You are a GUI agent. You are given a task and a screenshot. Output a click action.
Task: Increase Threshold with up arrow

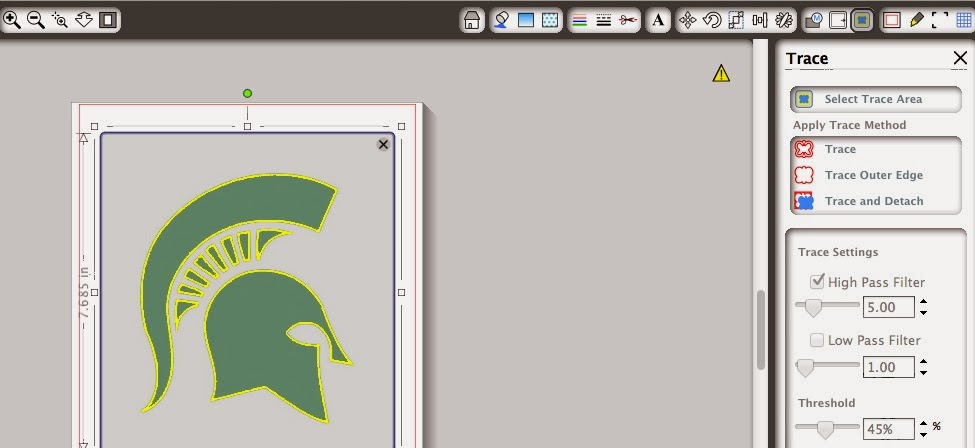(923, 424)
